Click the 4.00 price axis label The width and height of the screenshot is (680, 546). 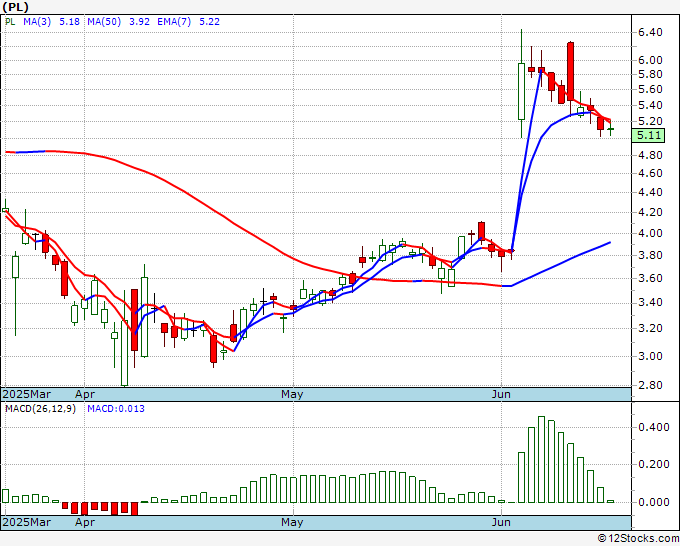(x=650, y=233)
